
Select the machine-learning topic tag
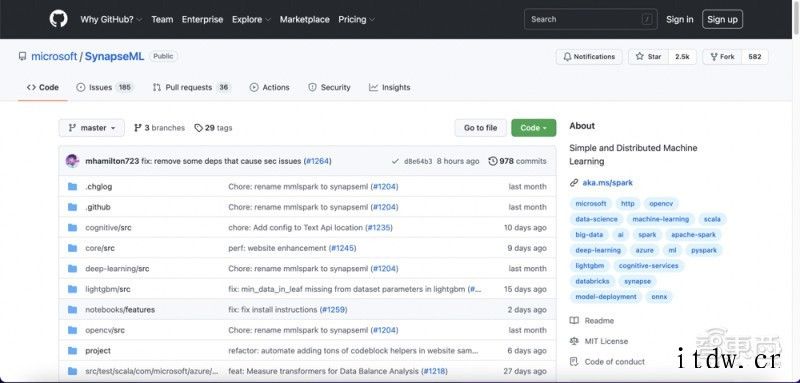(x=660, y=219)
